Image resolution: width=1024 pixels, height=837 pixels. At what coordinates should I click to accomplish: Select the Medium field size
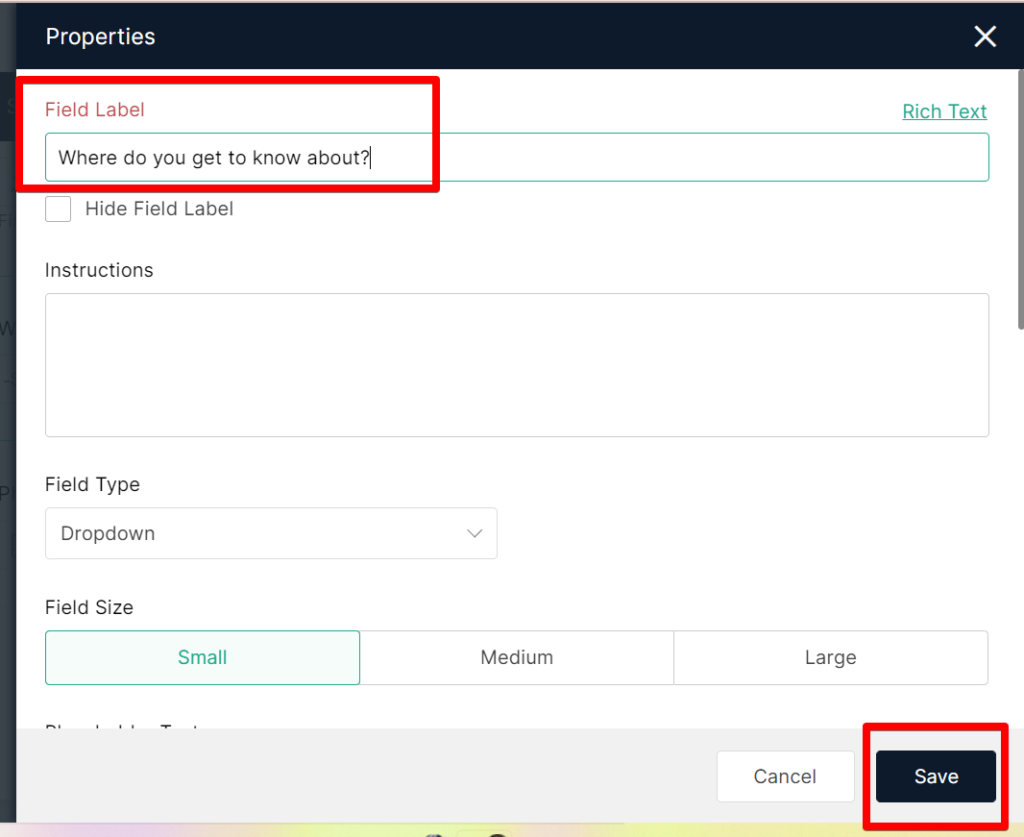[517, 657]
